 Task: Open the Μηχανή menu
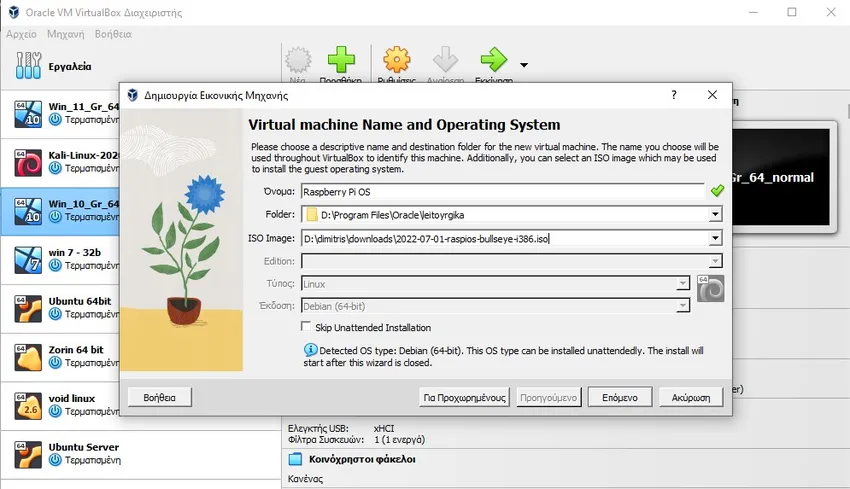coord(66,34)
